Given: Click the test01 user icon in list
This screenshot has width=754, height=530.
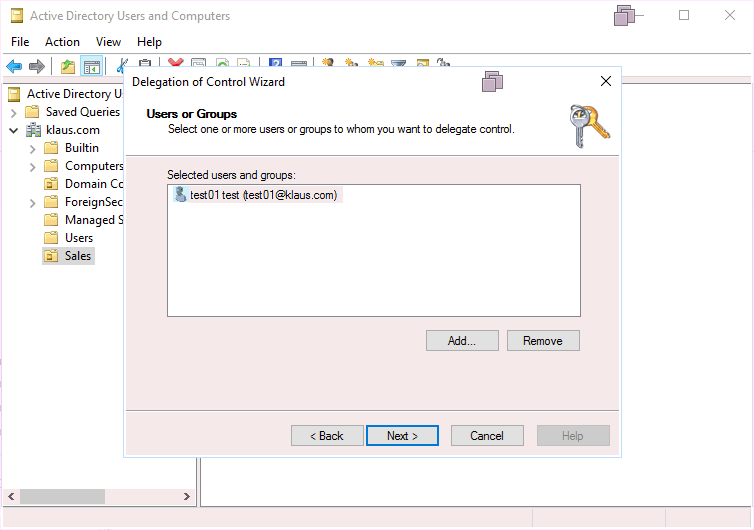Looking at the screenshot, I should (180, 195).
